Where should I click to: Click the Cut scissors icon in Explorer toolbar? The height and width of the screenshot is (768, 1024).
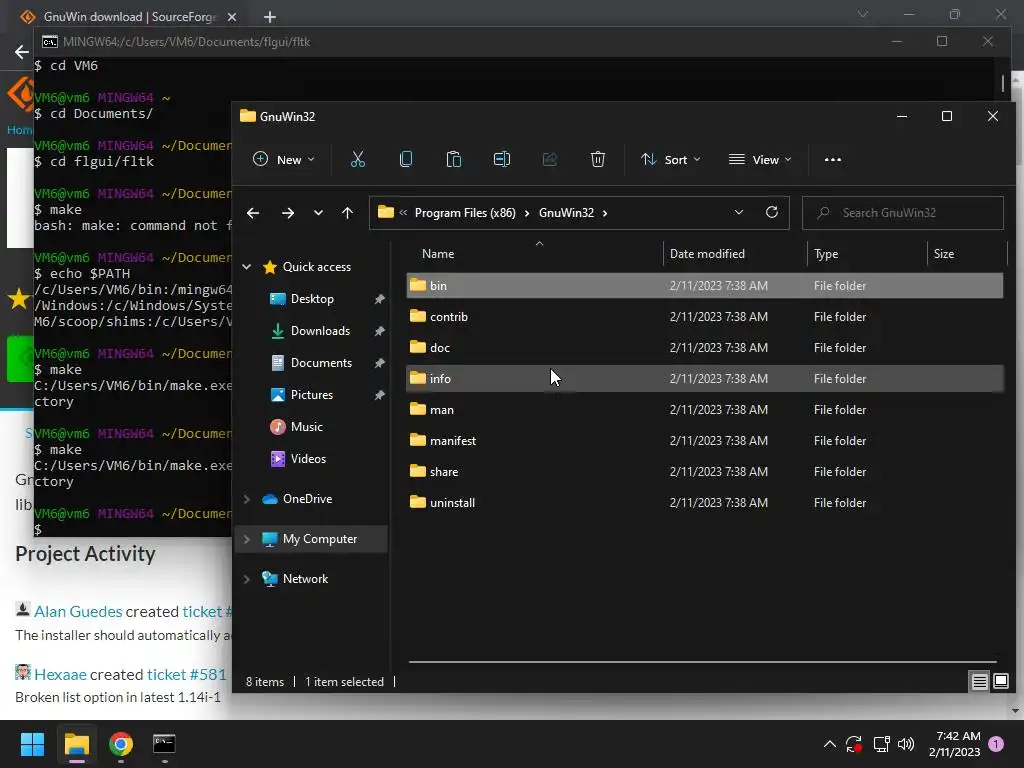357,159
